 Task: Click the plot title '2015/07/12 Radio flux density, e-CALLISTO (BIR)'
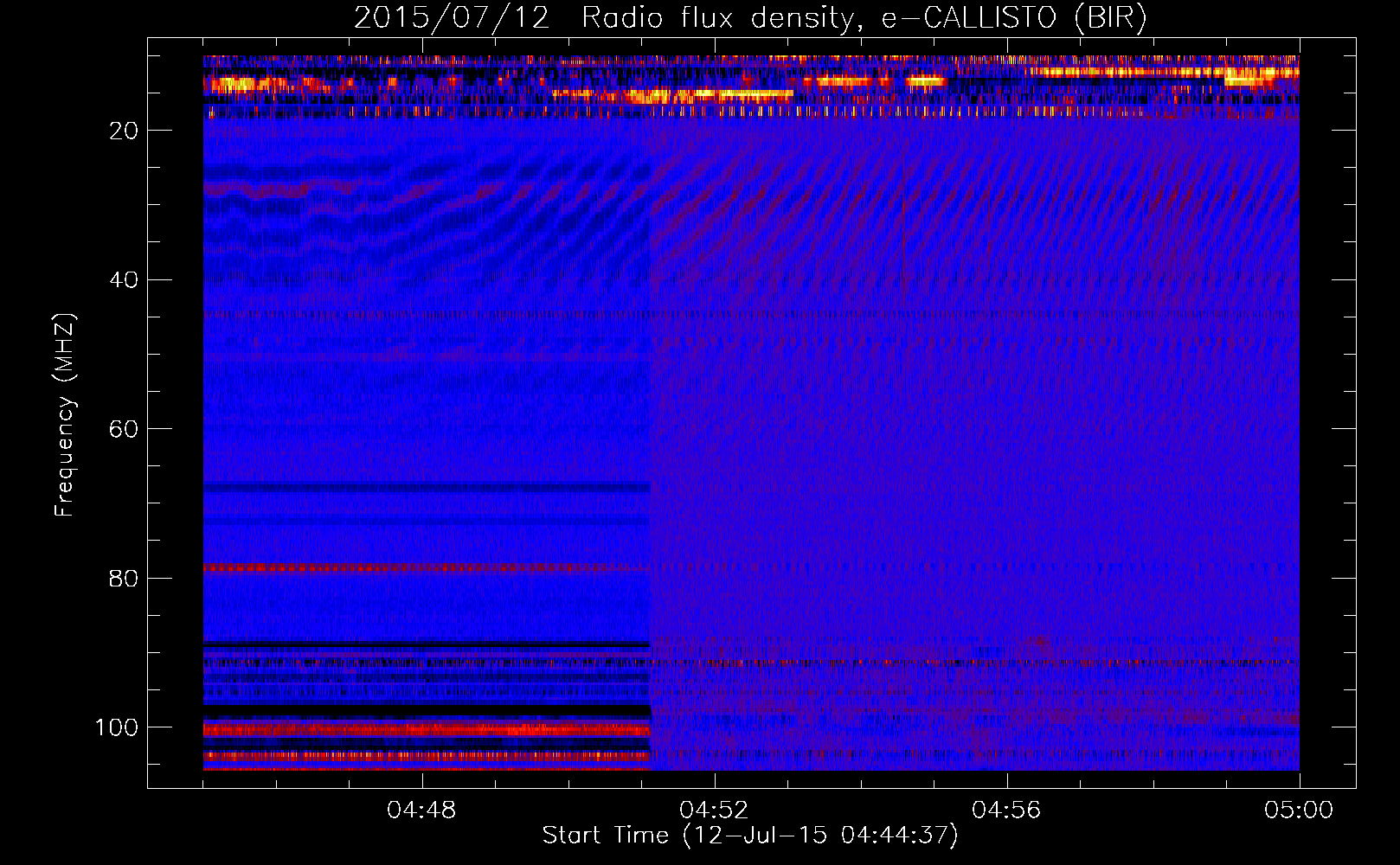[x=750, y=18]
